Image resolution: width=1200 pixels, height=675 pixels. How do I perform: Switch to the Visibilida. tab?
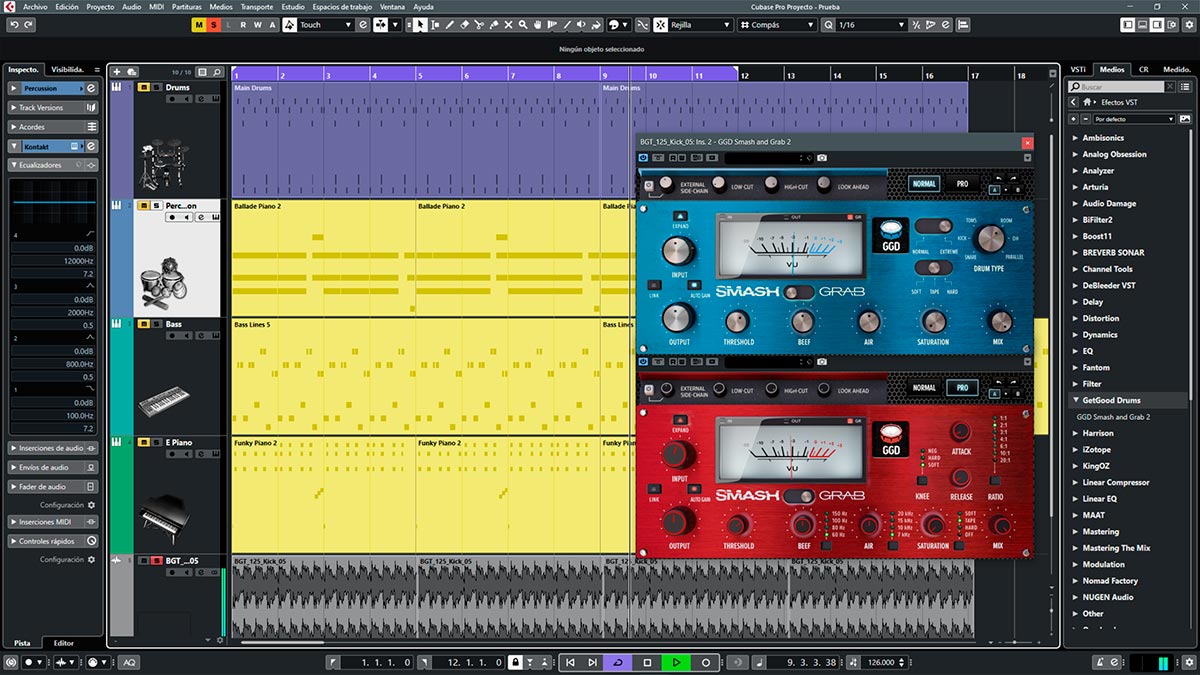coord(69,69)
